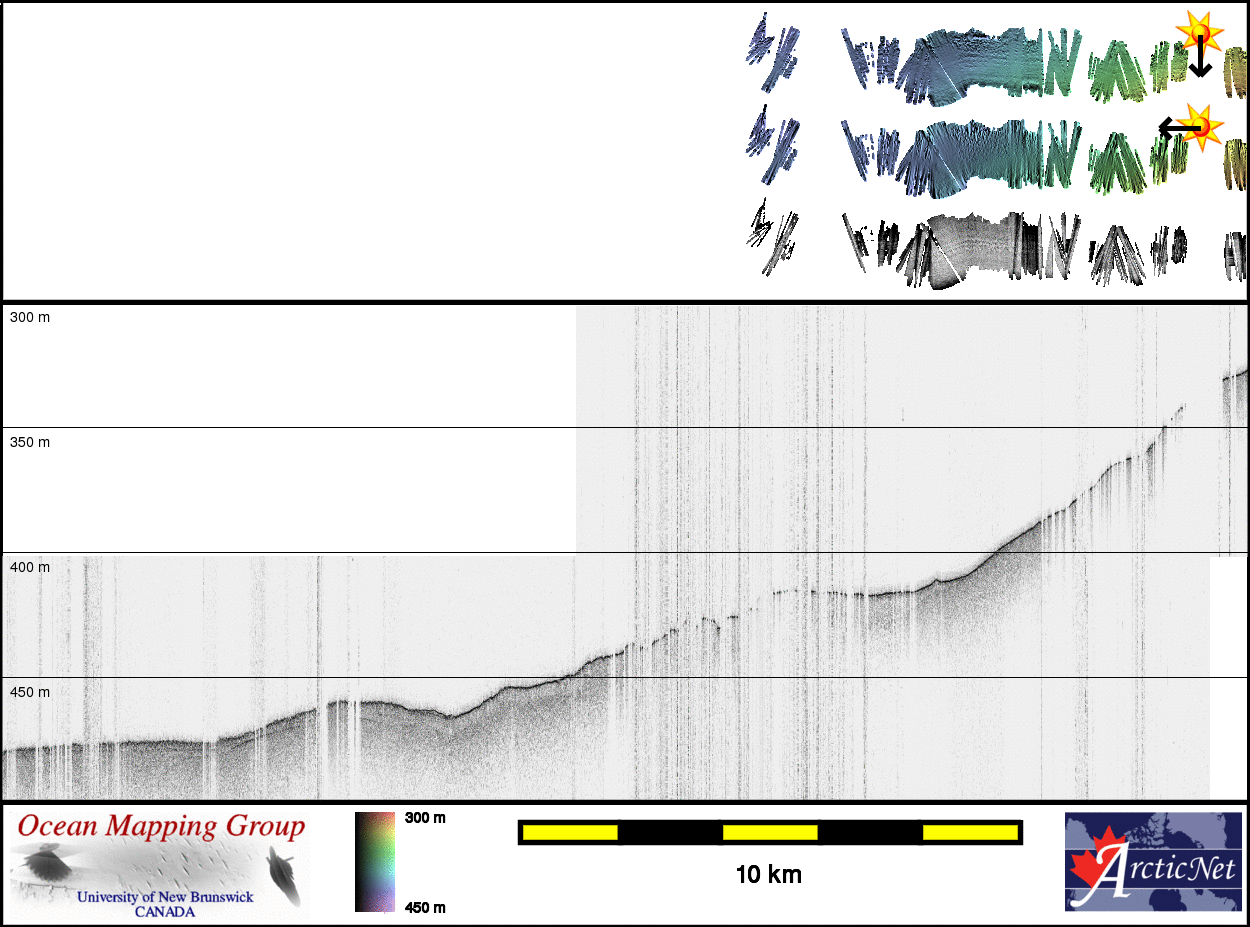Click the ArcticNet logo

coord(1153,862)
